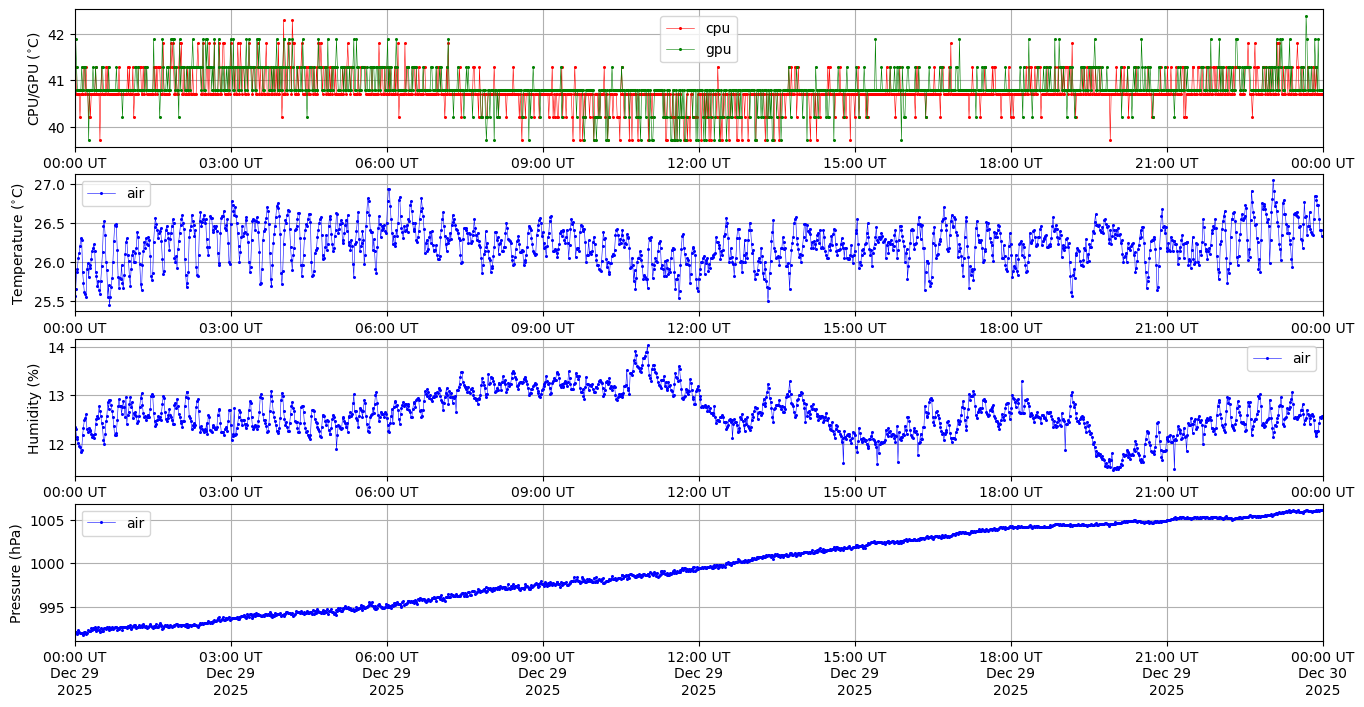Select the 'cpu' legend text label
The height and width of the screenshot is (707, 1364).
pos(718,29)
